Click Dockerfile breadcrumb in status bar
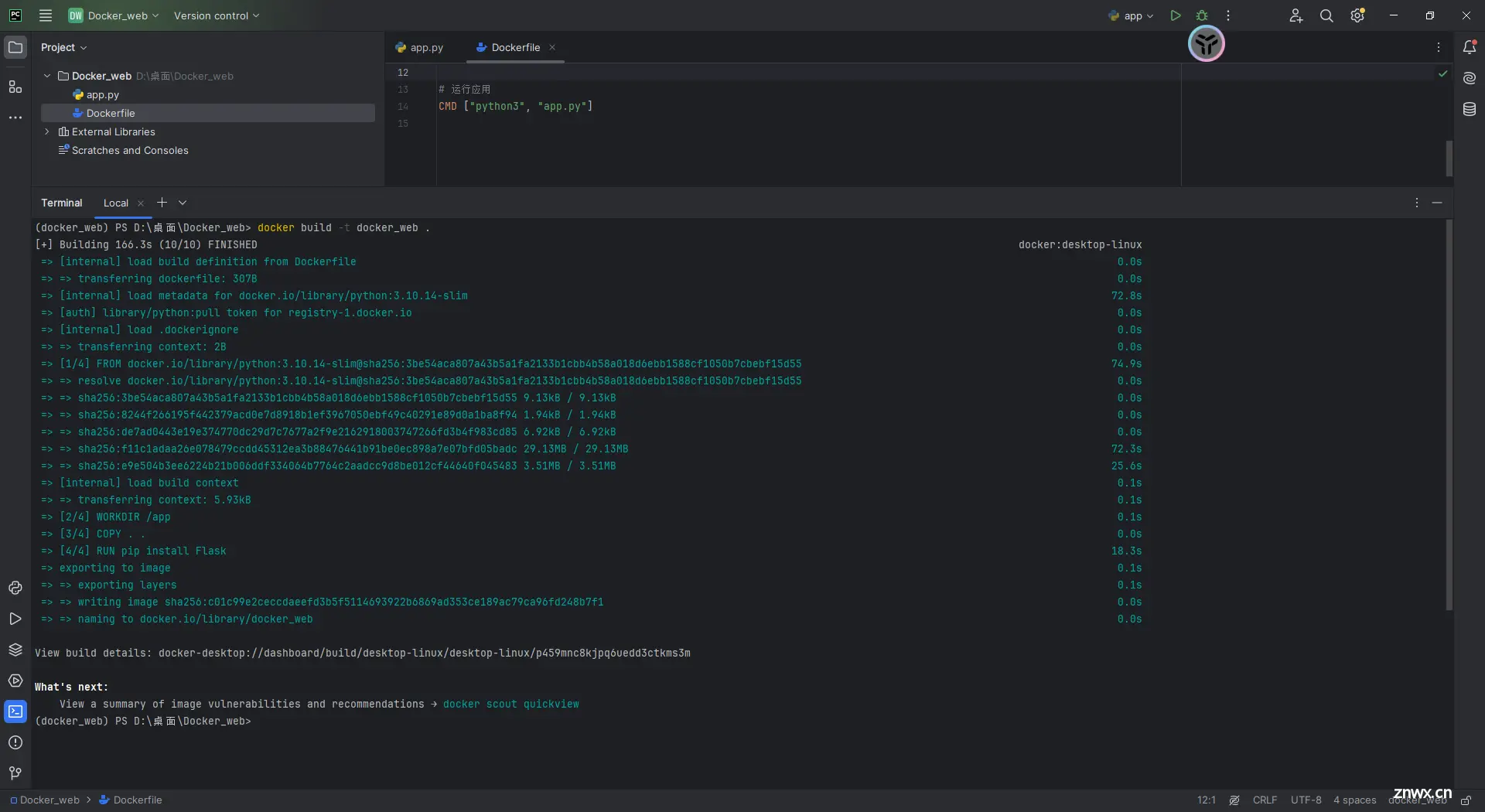The height and width of the screenshot is (812, 1485). 131,800
